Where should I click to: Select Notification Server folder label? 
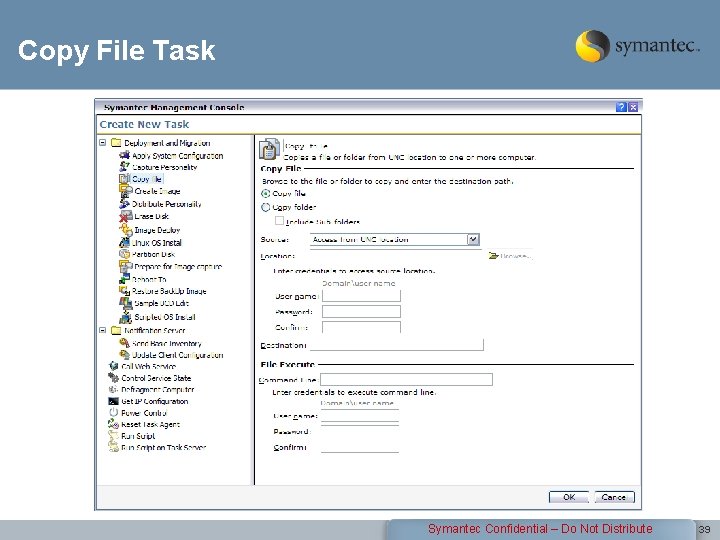[x=154, y=330]
